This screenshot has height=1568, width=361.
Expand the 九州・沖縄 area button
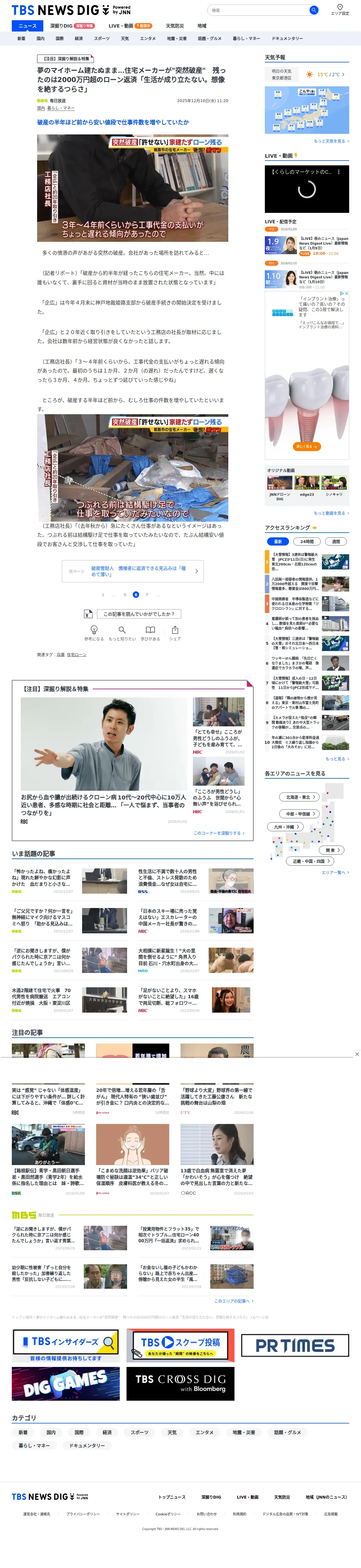pyautogui.click(x=286, y=827)
